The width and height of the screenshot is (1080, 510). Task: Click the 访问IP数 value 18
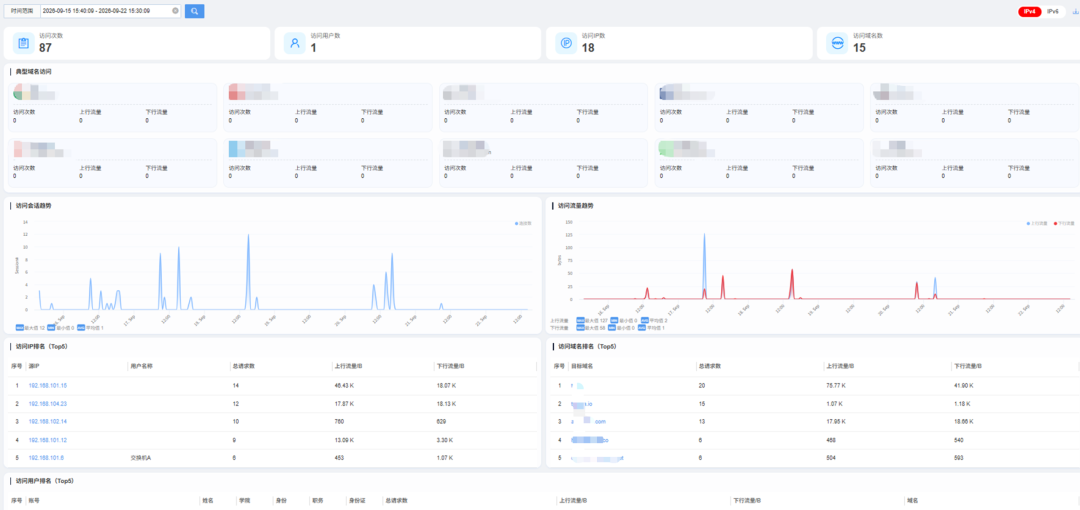point(588,48)
